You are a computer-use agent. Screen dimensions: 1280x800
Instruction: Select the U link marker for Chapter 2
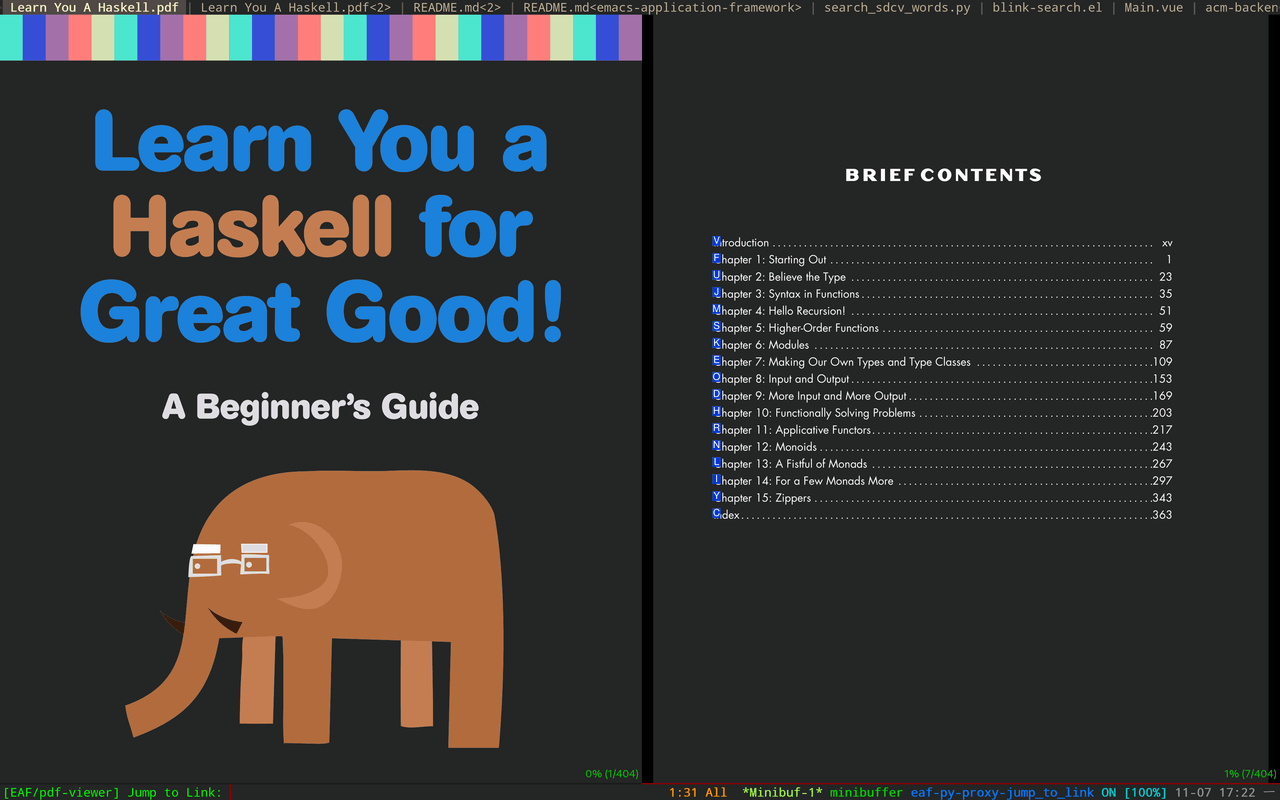coord(716,275)
